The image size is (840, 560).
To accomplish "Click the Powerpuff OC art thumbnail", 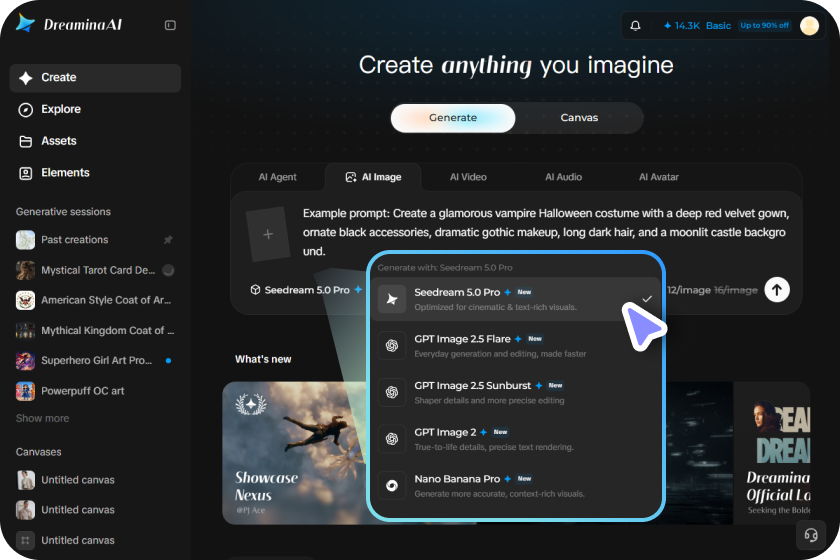I will tap(25, 391).
